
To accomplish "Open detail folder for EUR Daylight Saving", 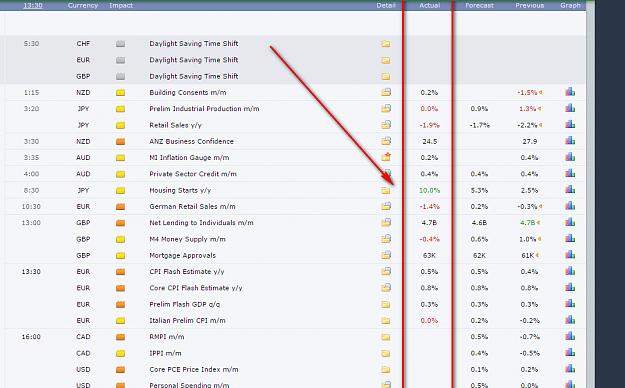I will (385, 60).
